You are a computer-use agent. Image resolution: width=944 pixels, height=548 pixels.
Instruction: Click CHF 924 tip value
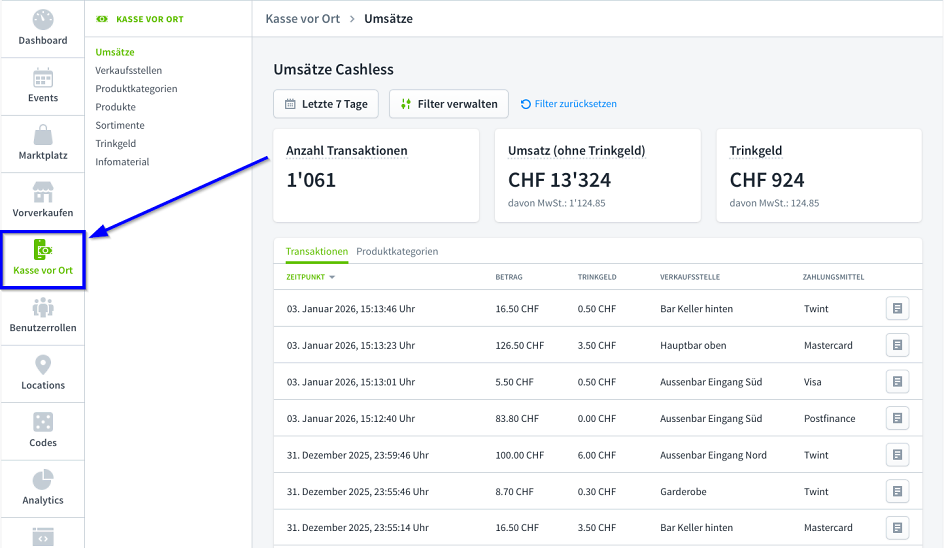767,180
